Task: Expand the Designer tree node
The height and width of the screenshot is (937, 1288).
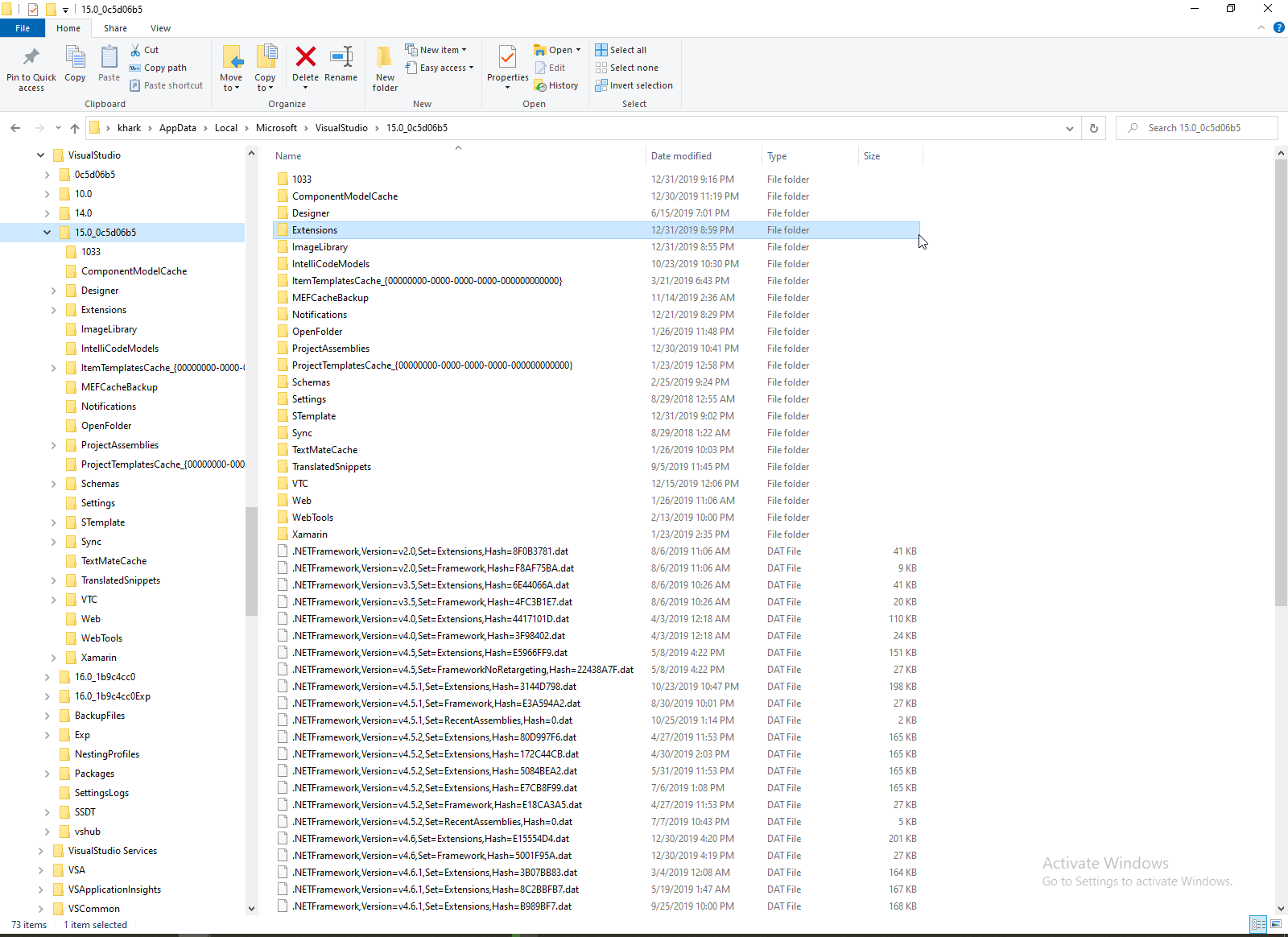Action: pos(54,291)
